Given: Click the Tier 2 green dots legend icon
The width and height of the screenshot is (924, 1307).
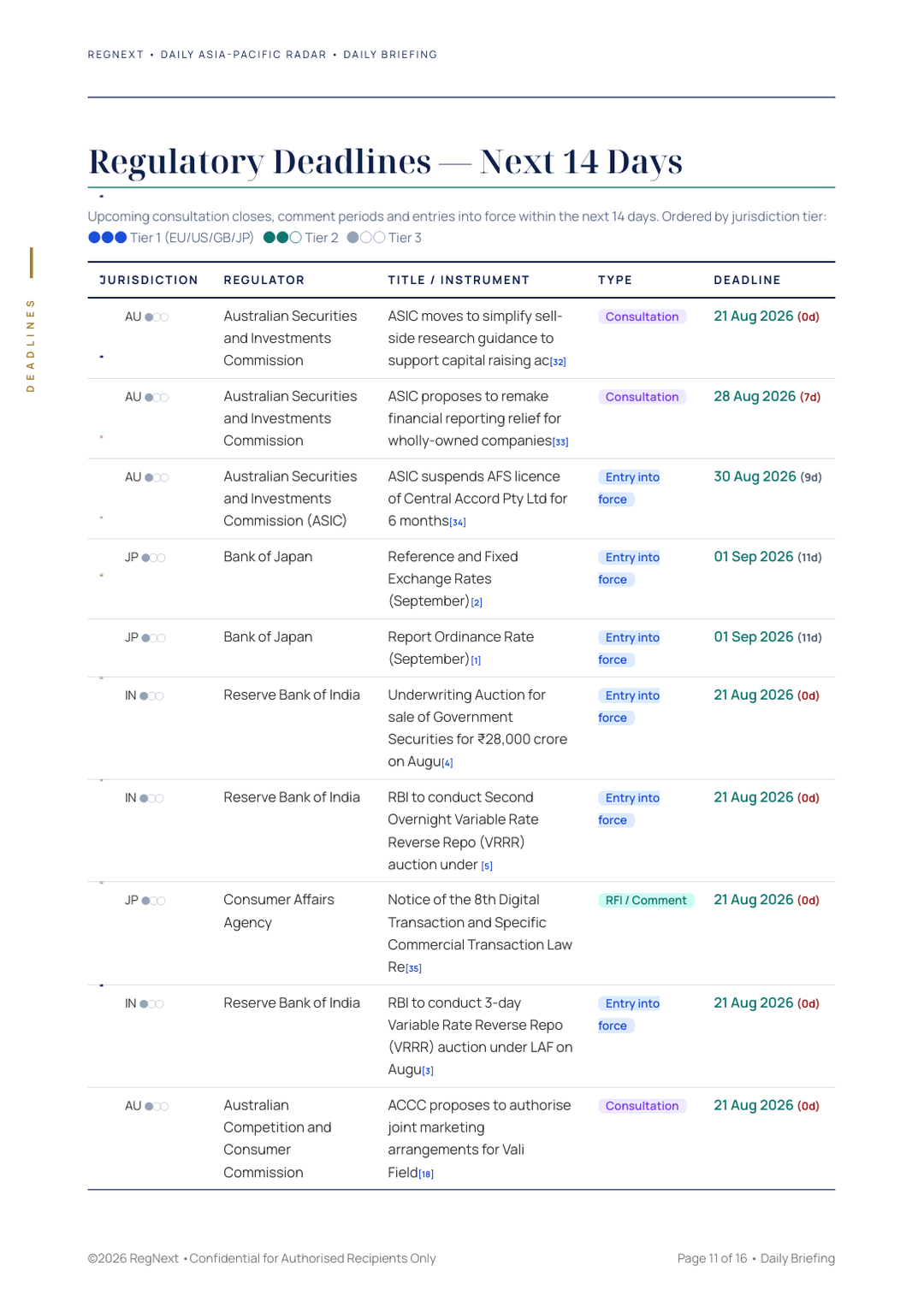Looking at the screenshot, I should pyautogui.click(x=282, y=238).
